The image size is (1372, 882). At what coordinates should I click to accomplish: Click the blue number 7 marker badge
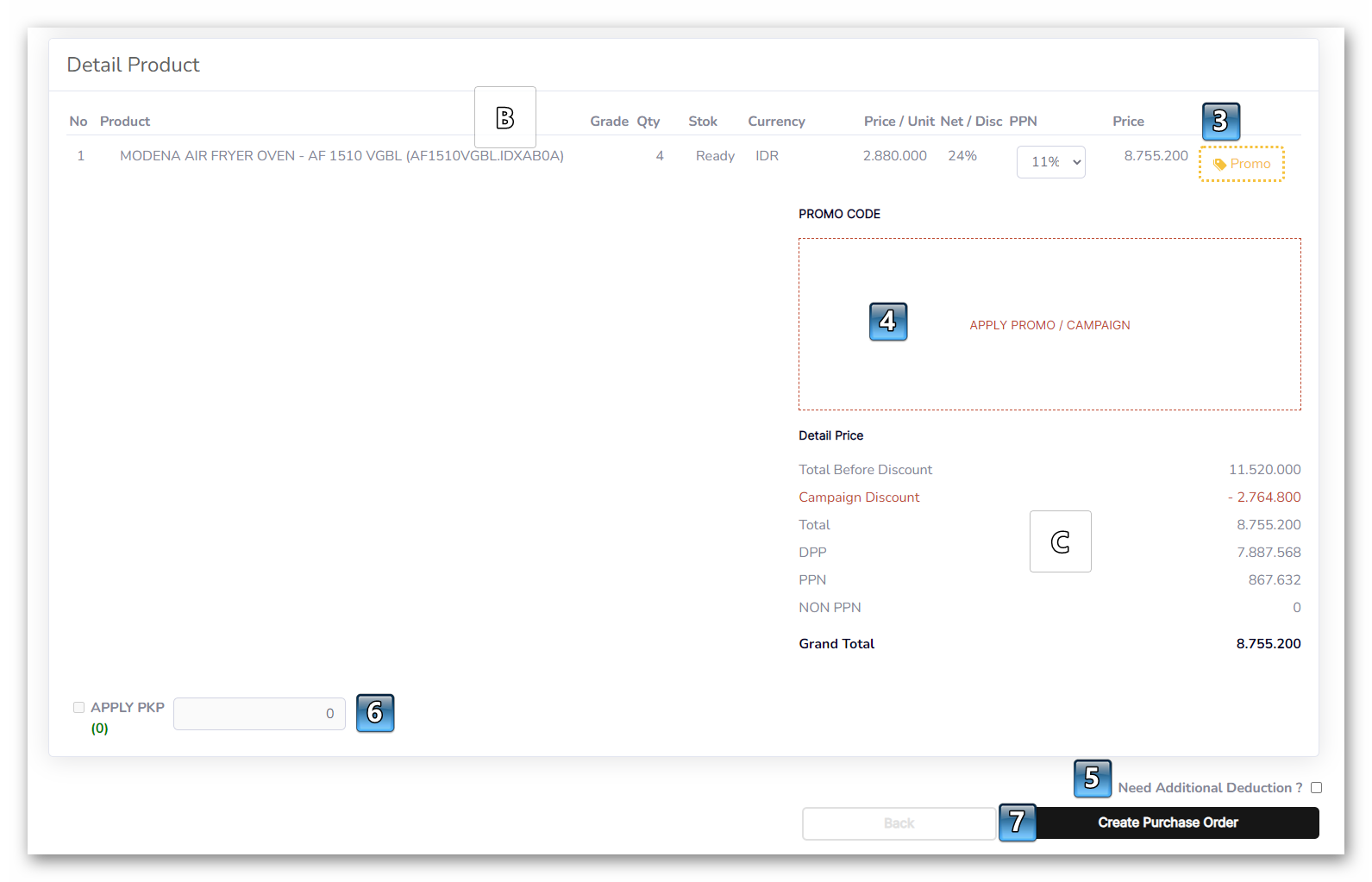pos(1018,823)
